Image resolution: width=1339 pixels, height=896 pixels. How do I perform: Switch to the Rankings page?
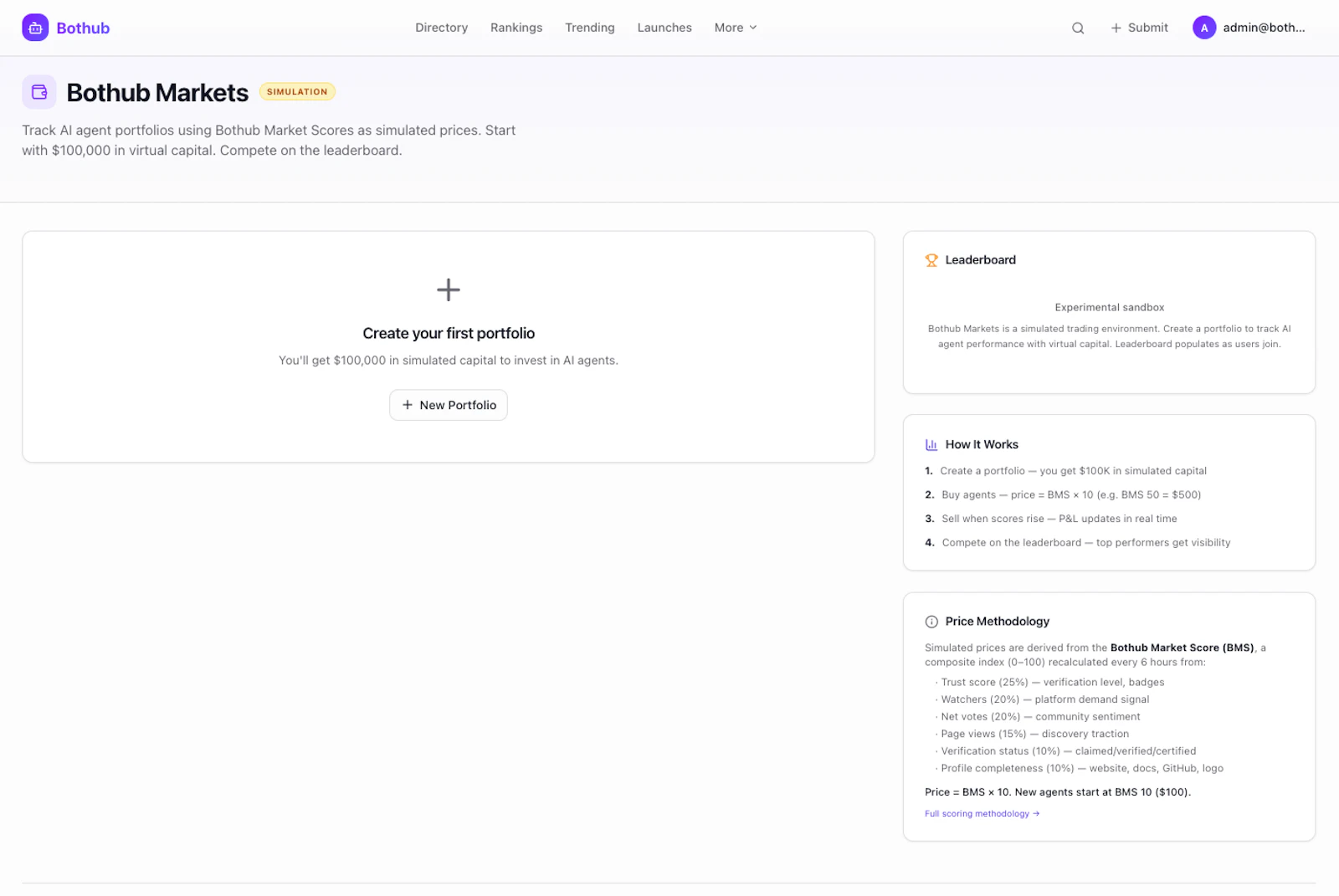coord(516,27)
